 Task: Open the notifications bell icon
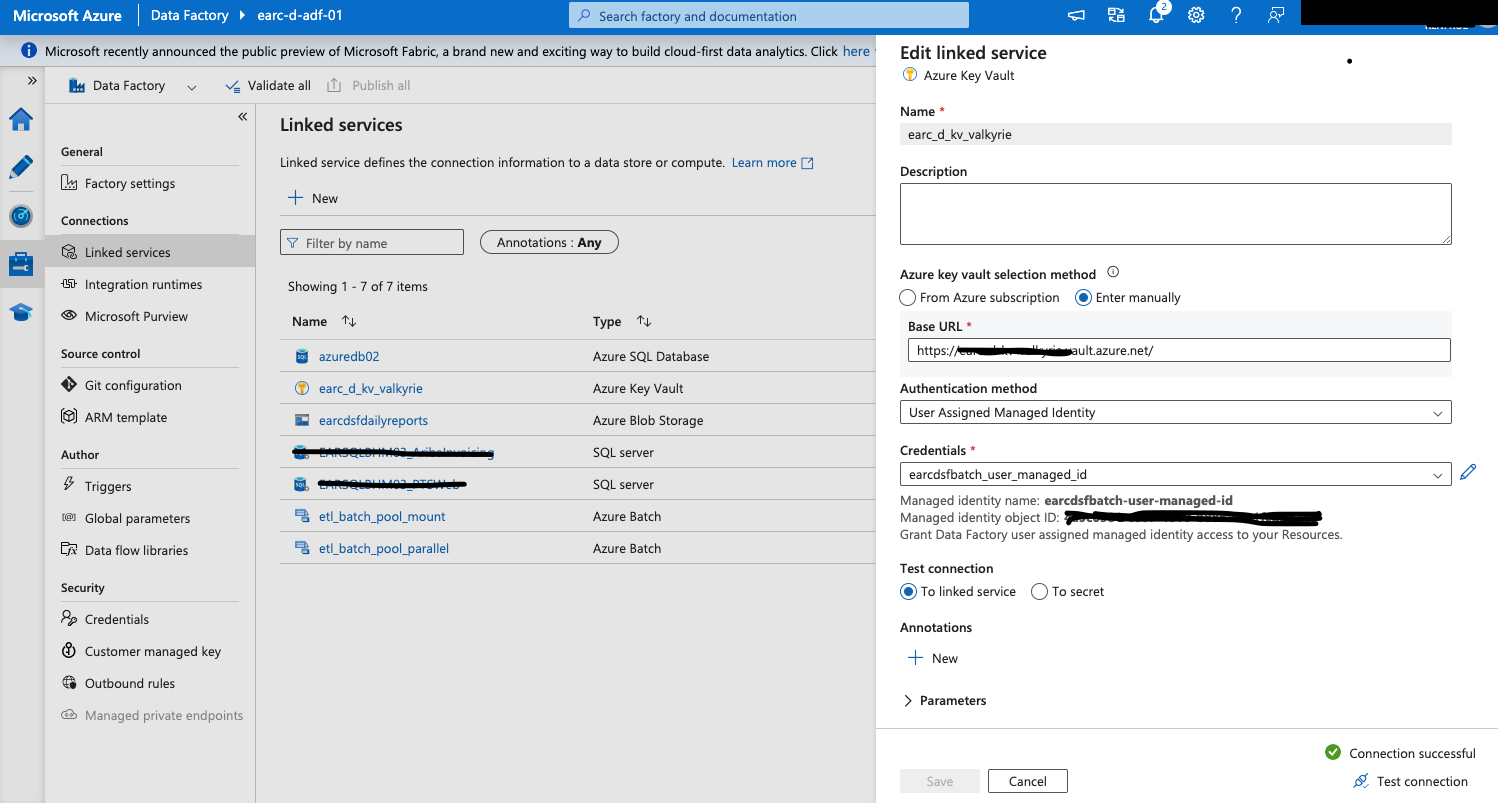pos(1157,15)
